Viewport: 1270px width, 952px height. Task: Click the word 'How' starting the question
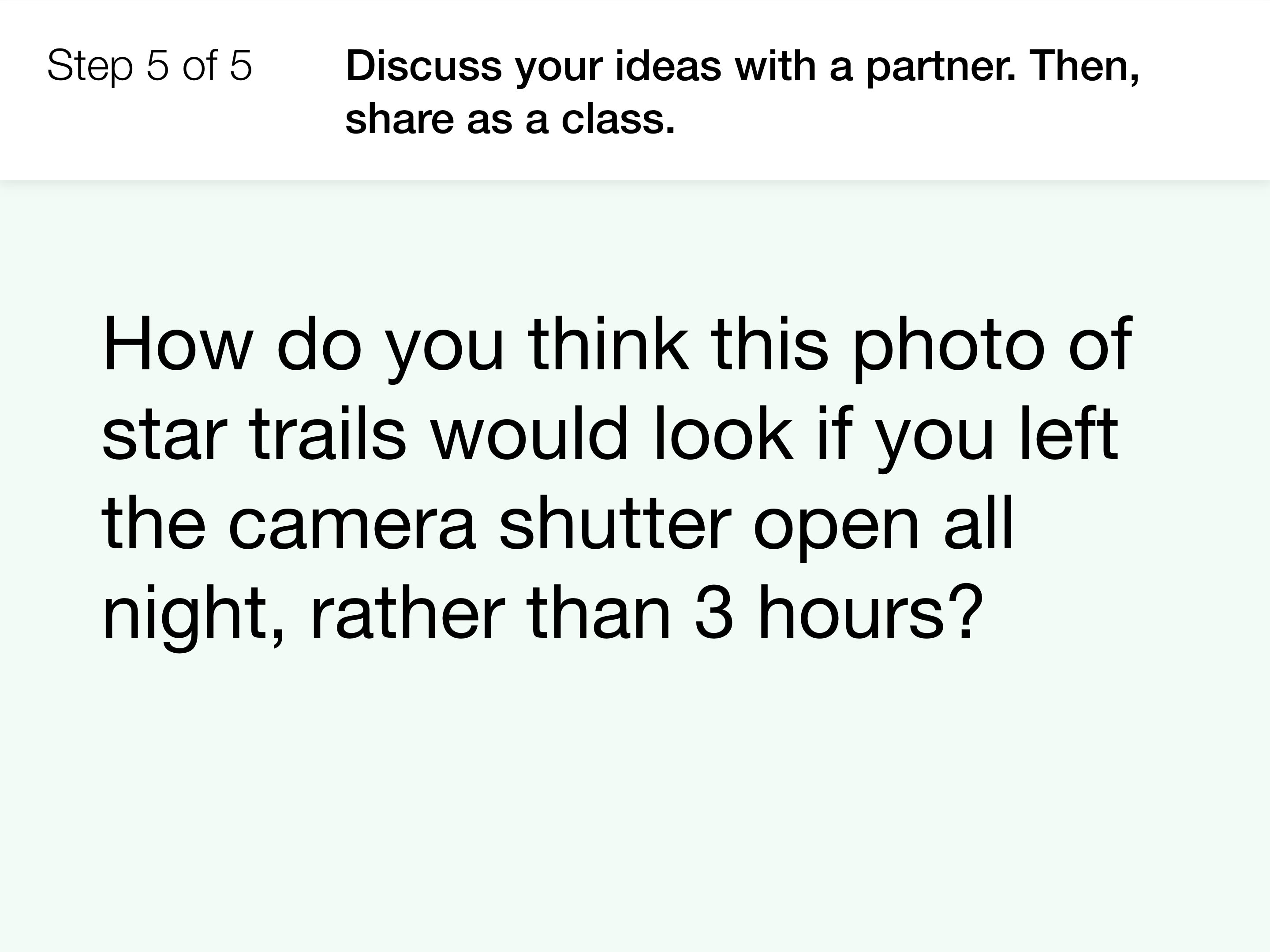(x=177, y=344)
